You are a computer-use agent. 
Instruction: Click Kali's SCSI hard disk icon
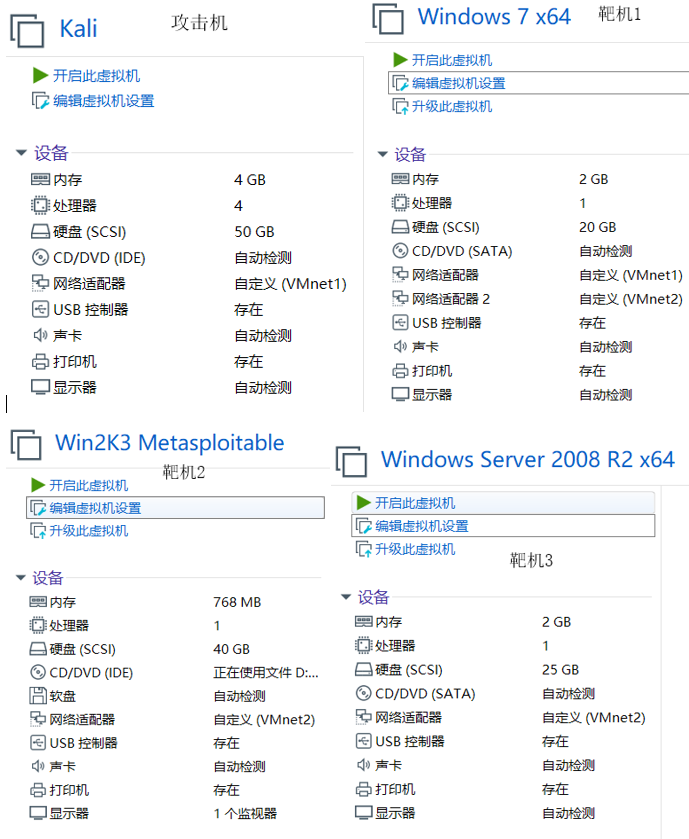[x=40, y=232]
